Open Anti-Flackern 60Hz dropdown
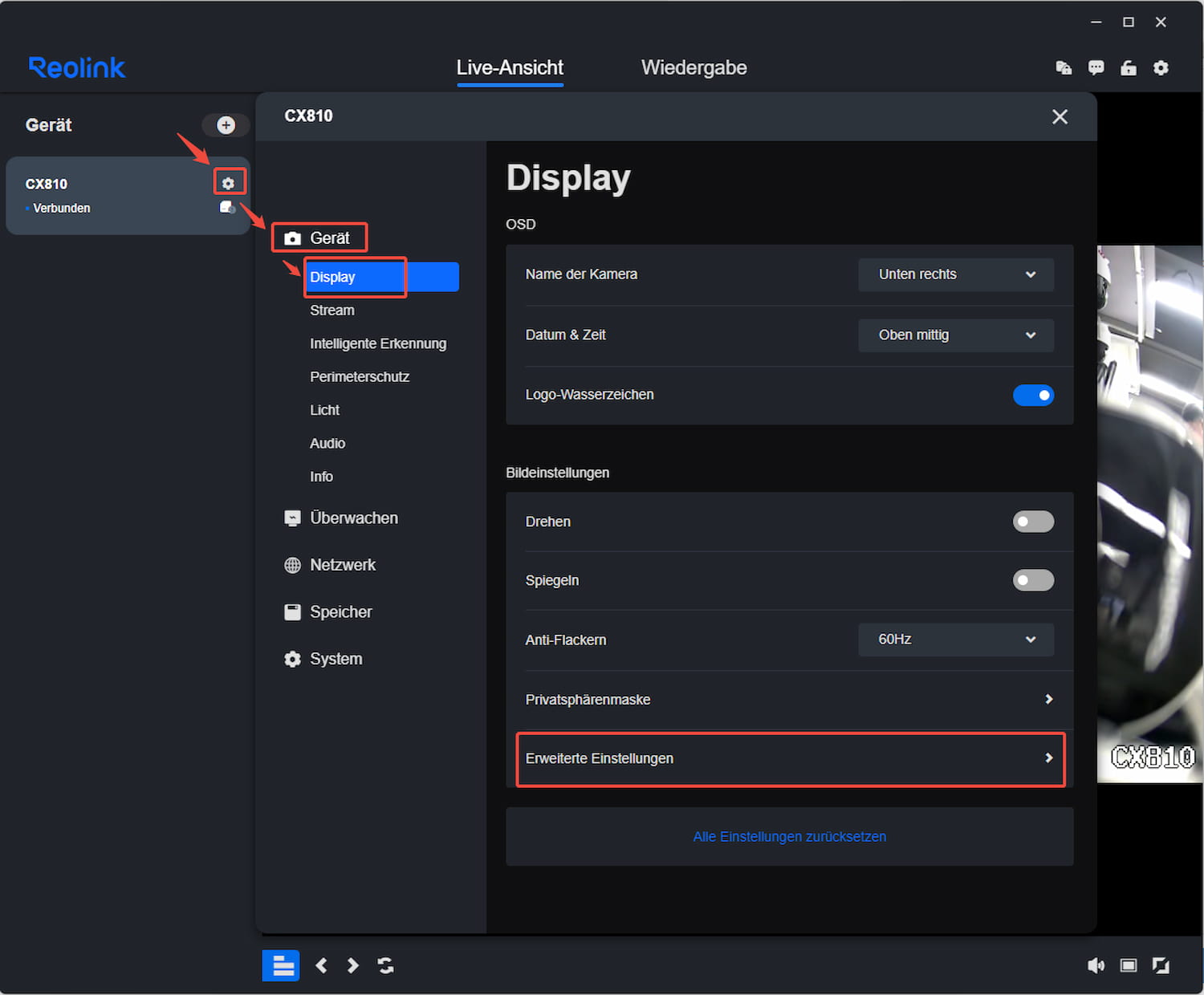 click(x=956, y=640)
